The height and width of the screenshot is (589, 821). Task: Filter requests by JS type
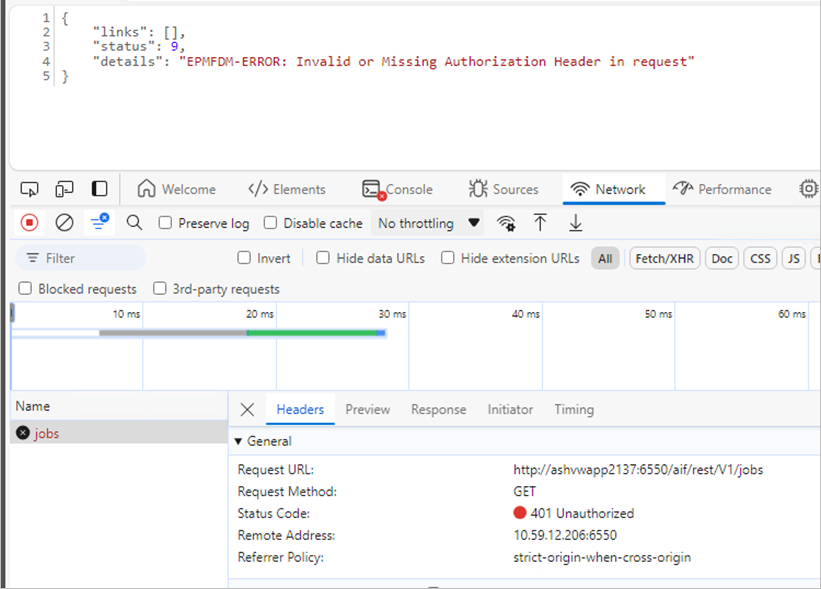[x=794, y=259]
